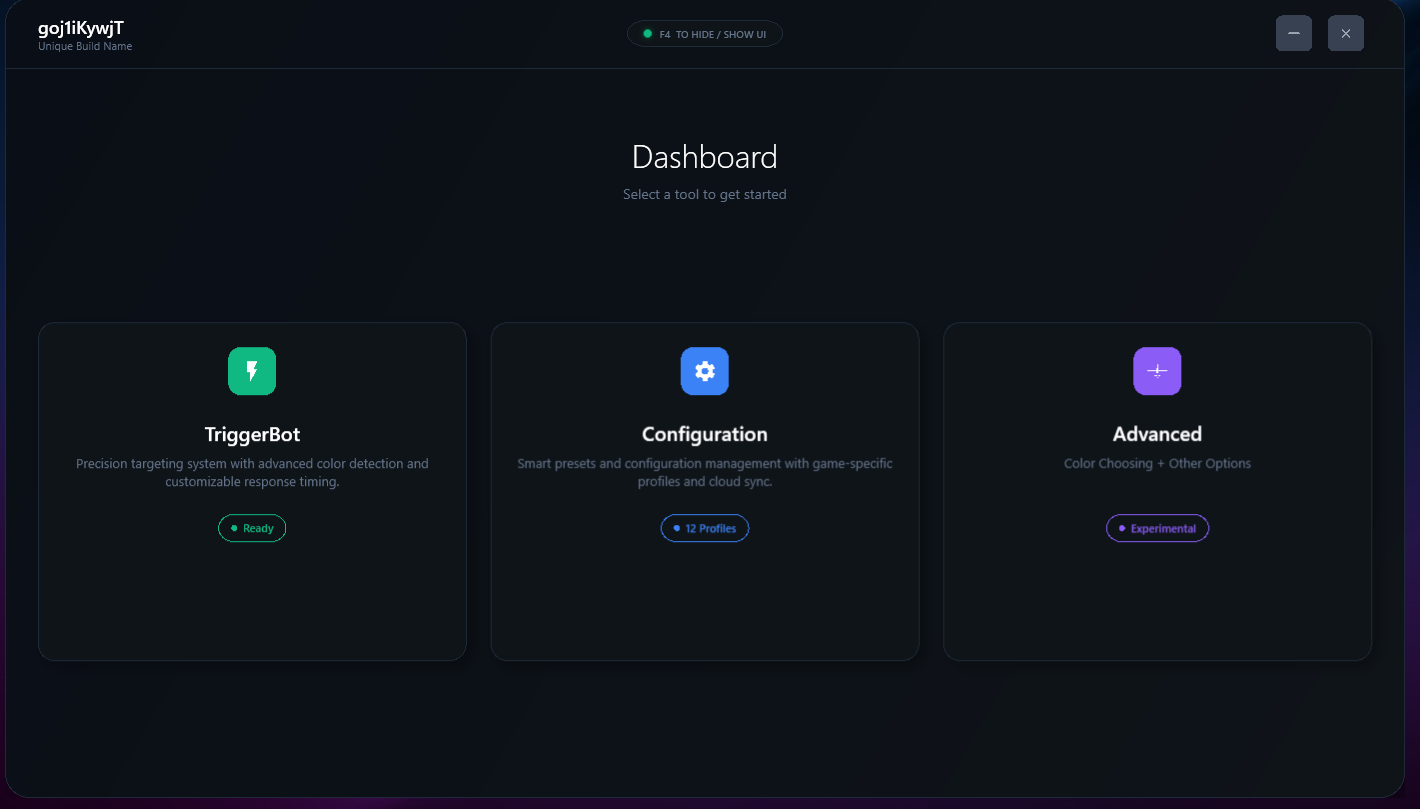
Task: Click the Unique Build Name subtitle
Action: 85,46
